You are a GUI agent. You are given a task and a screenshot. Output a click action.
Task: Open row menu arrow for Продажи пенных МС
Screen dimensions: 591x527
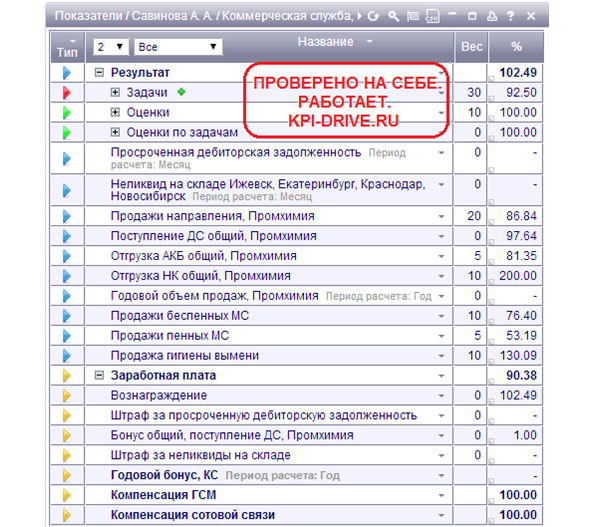441,336
